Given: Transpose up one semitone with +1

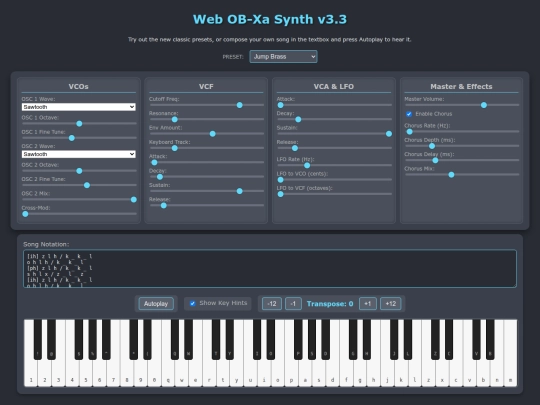Looking at the screenshot, I should 367,304.
